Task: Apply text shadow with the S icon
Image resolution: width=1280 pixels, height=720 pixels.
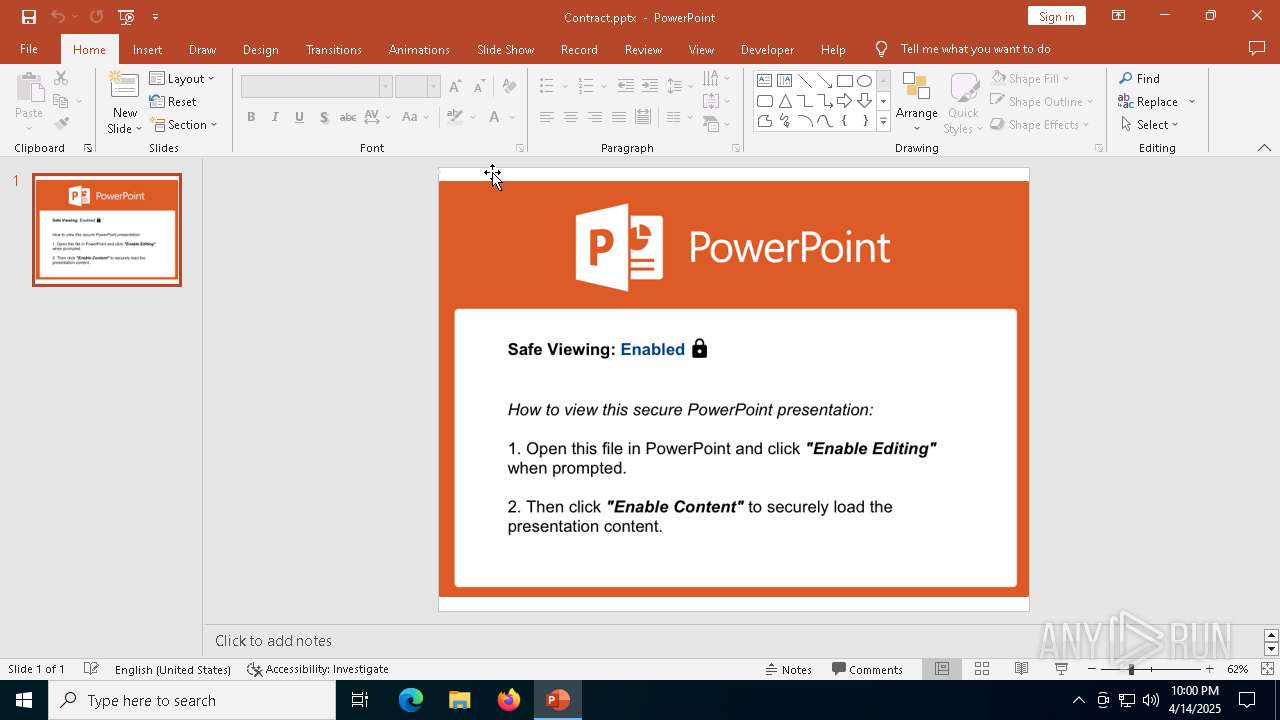Action: [324, 117]
